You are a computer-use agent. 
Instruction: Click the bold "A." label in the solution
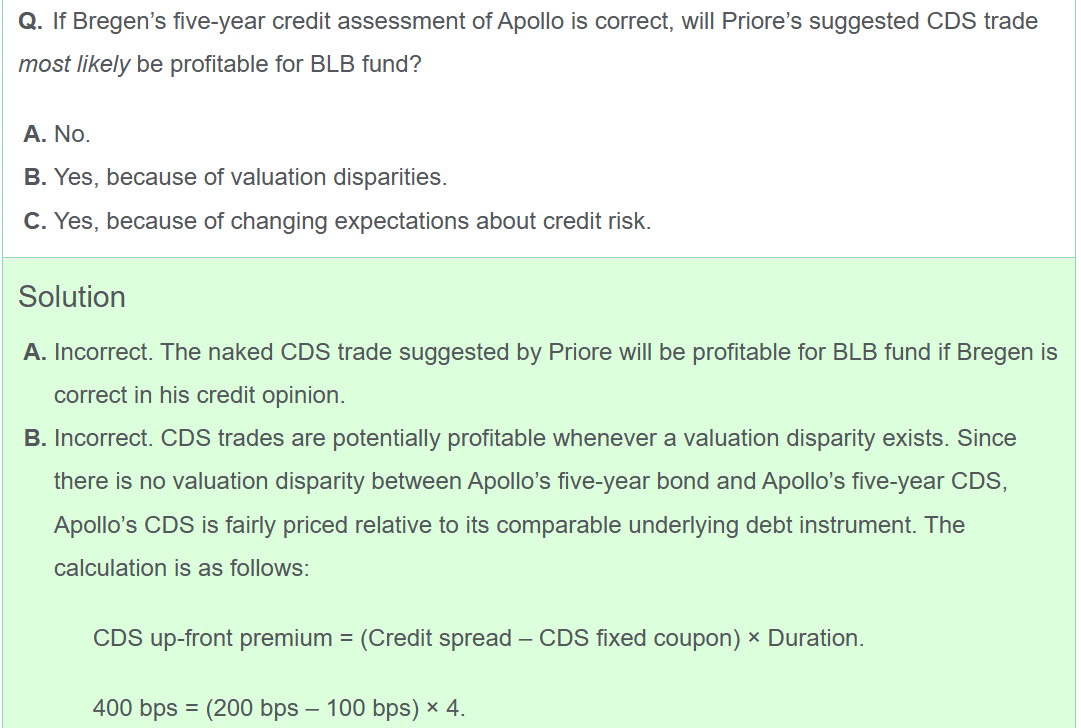click(35, 352)
